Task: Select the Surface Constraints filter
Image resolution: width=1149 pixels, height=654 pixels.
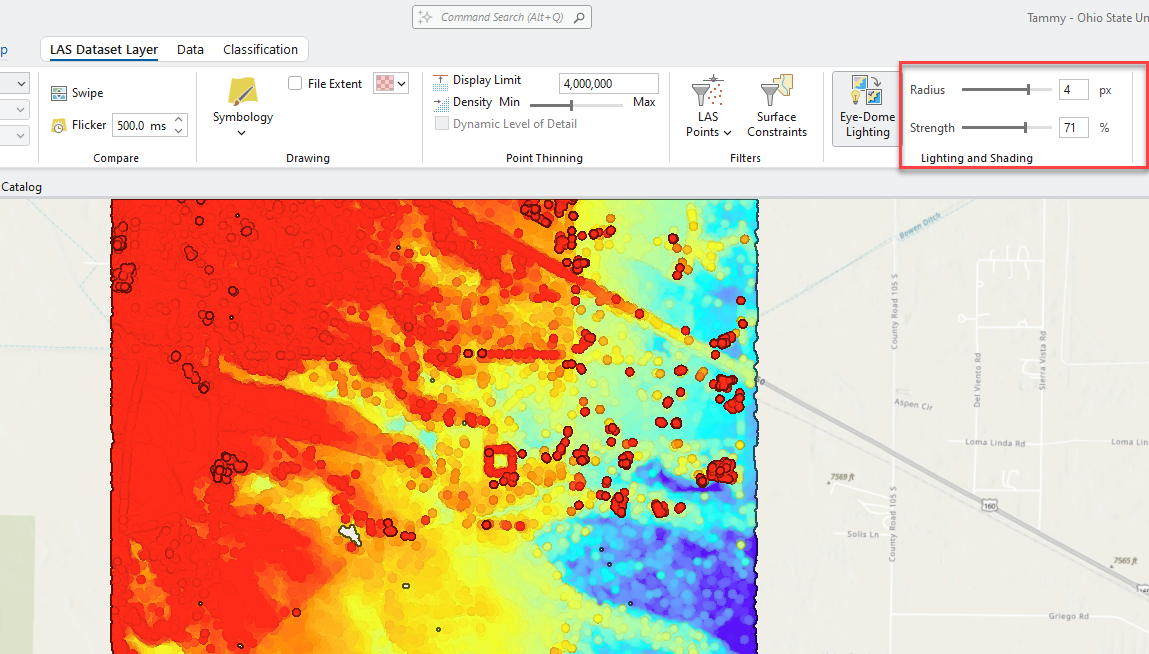Action: click(776, 110)
